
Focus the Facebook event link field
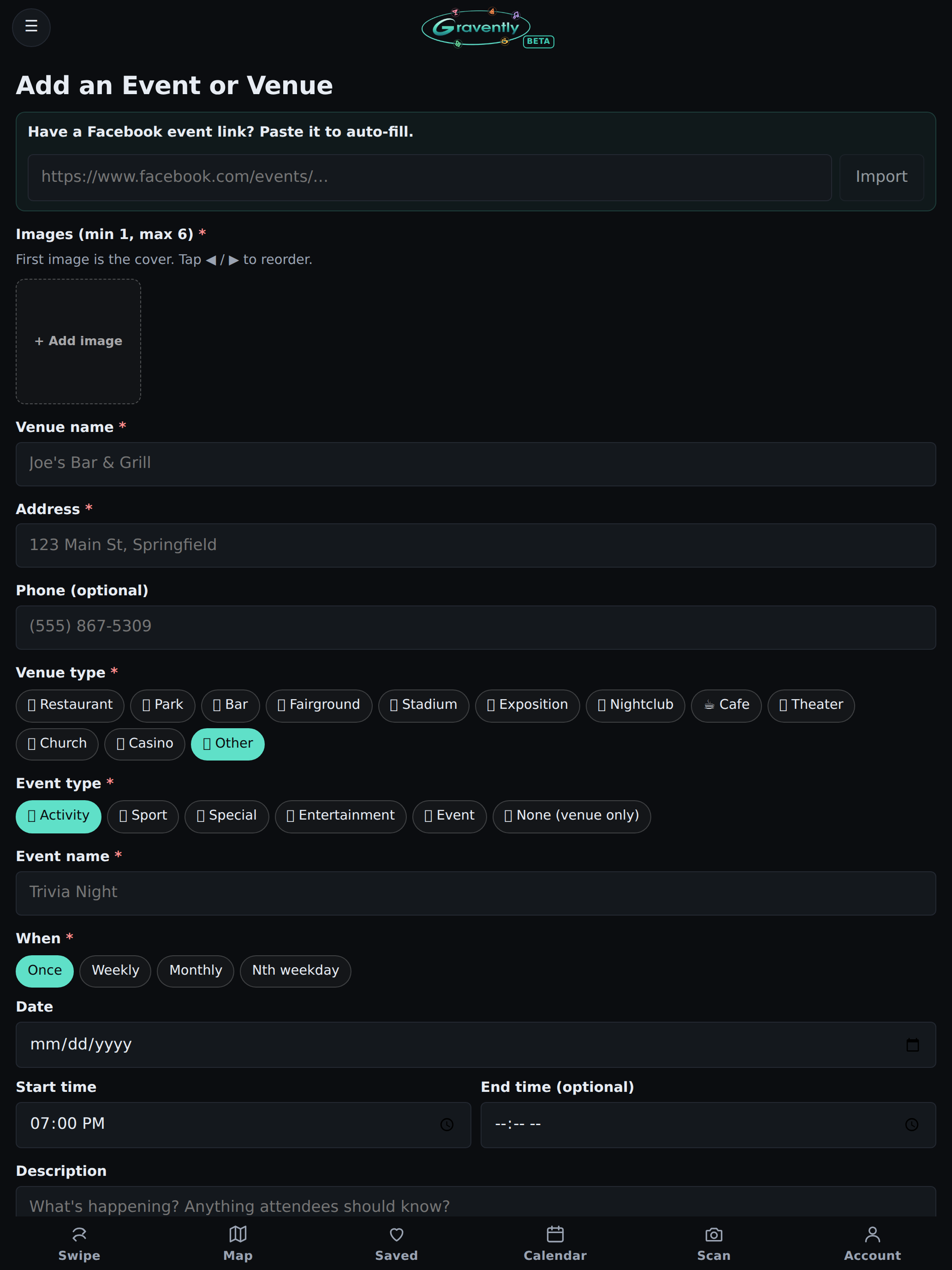(429, 177)
